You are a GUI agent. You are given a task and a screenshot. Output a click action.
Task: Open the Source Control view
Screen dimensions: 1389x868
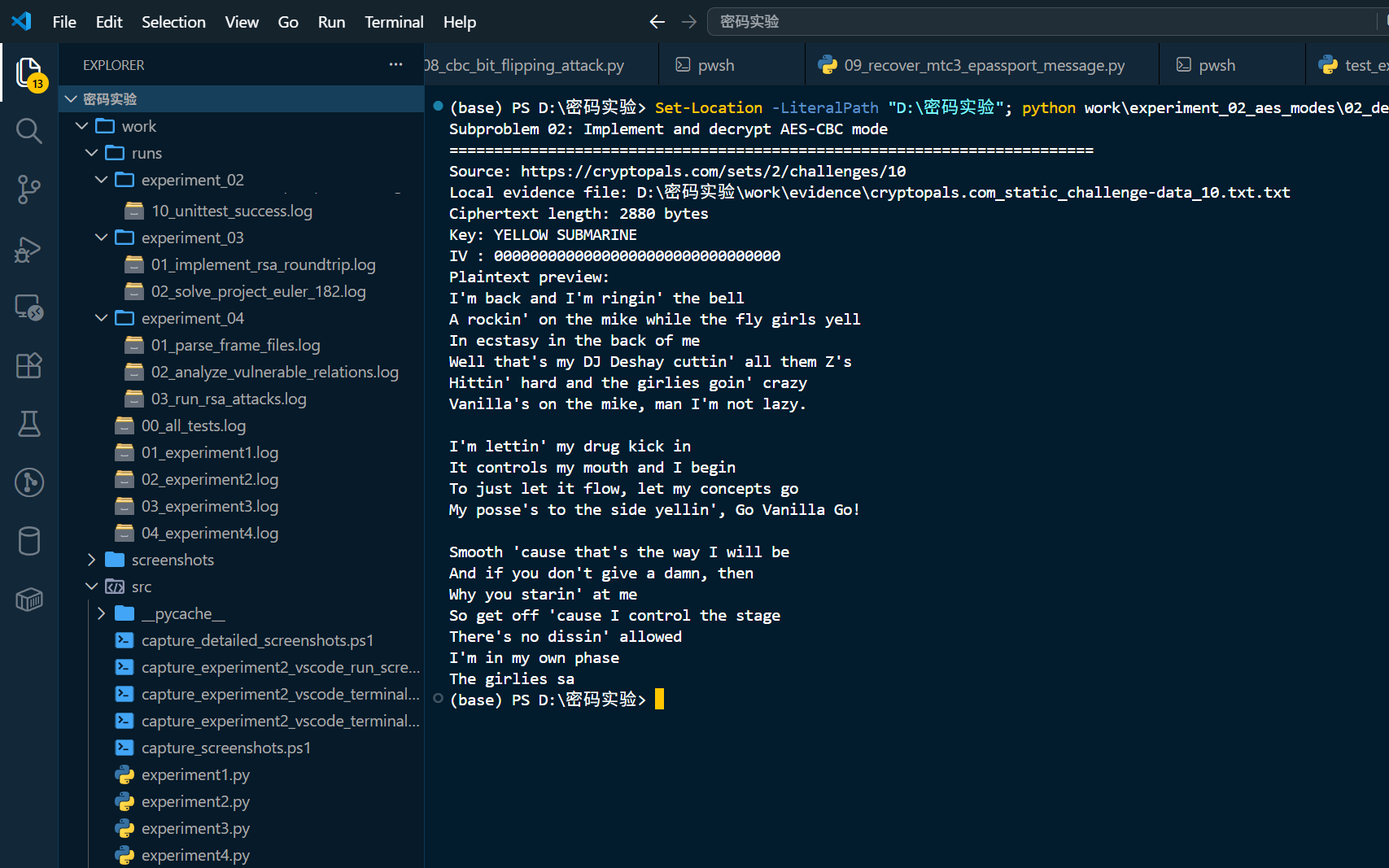(29, 190)
